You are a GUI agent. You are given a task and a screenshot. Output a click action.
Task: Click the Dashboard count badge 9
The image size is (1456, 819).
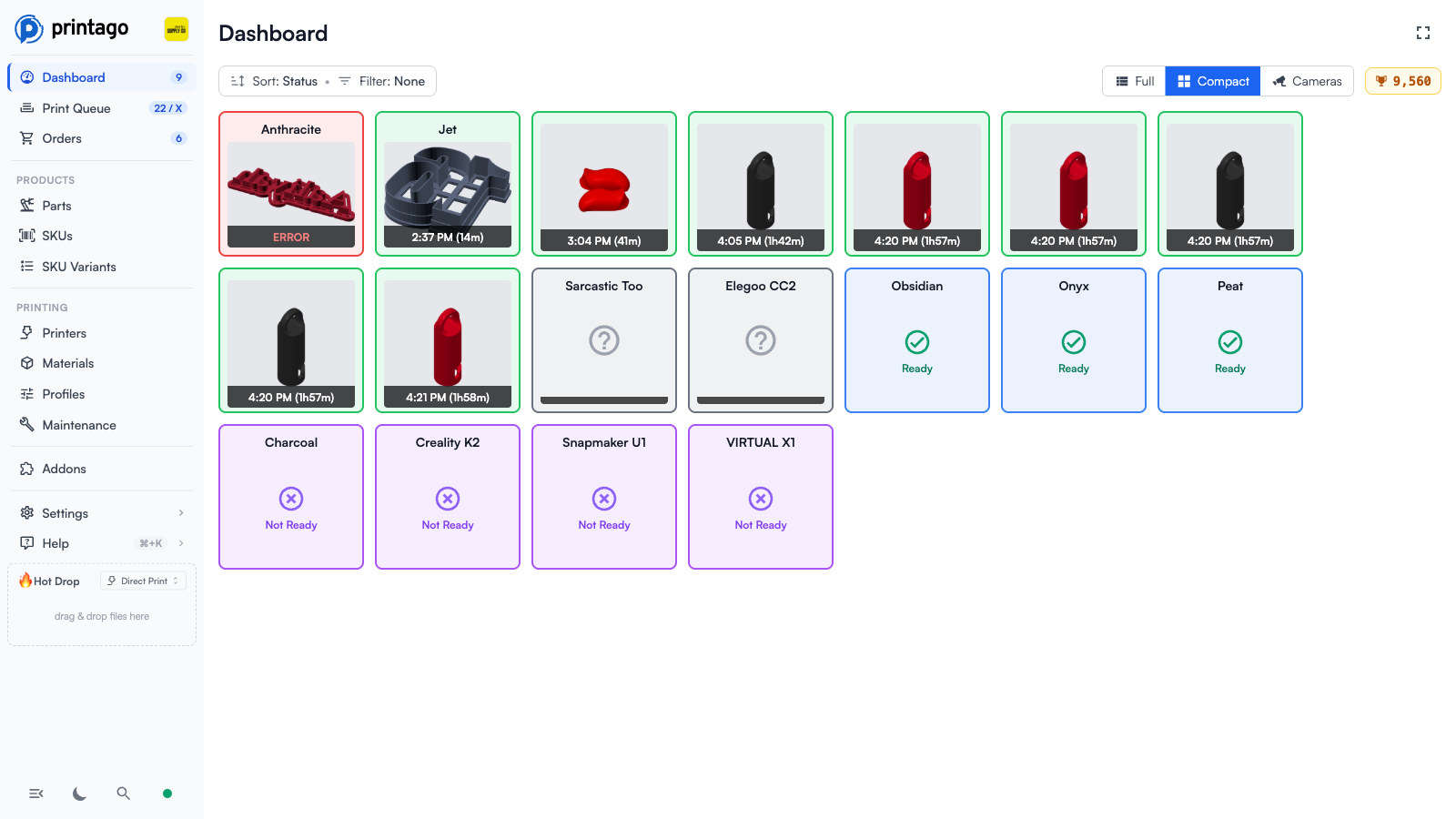178,77
